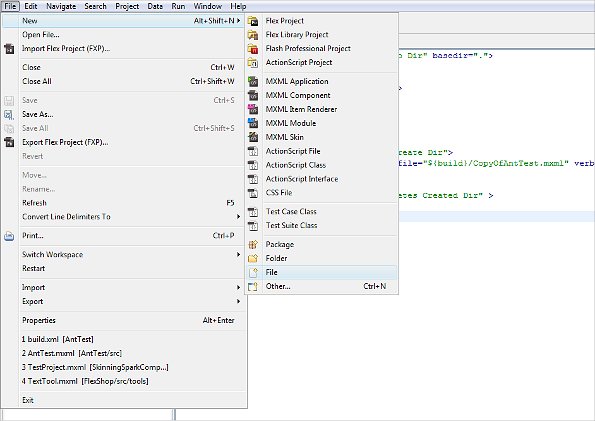Open the Data menu
This screenshot has height=421, width=595.
coord(155,6)
